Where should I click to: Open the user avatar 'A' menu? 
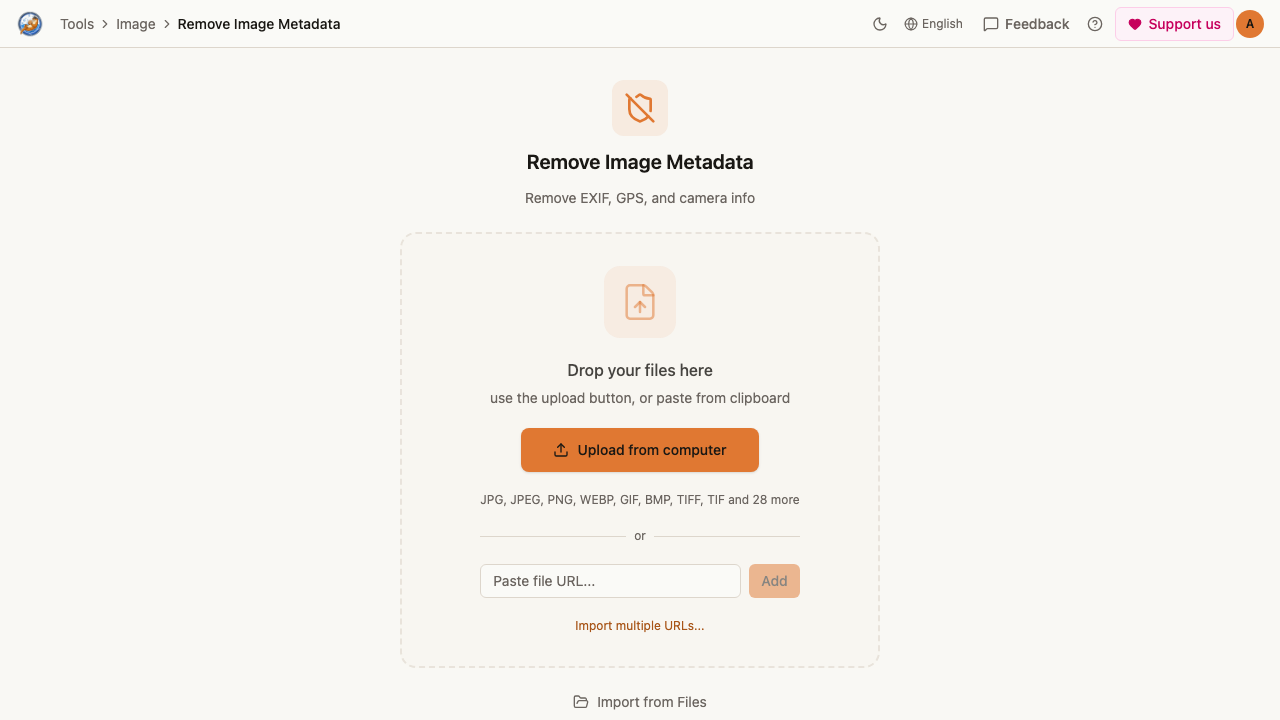pos(1250,24)
